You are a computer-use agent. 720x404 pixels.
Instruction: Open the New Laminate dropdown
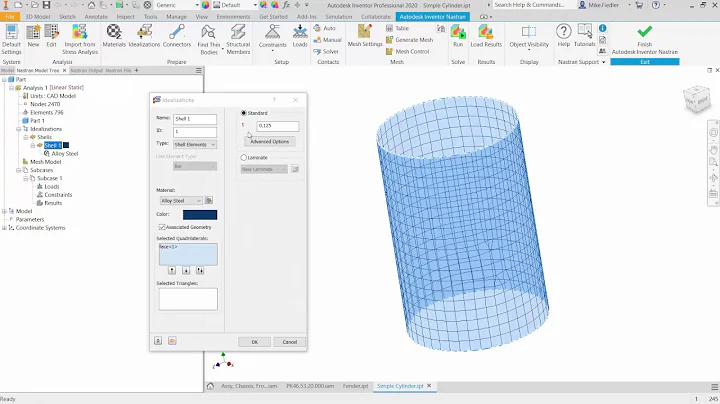(264, 169)
